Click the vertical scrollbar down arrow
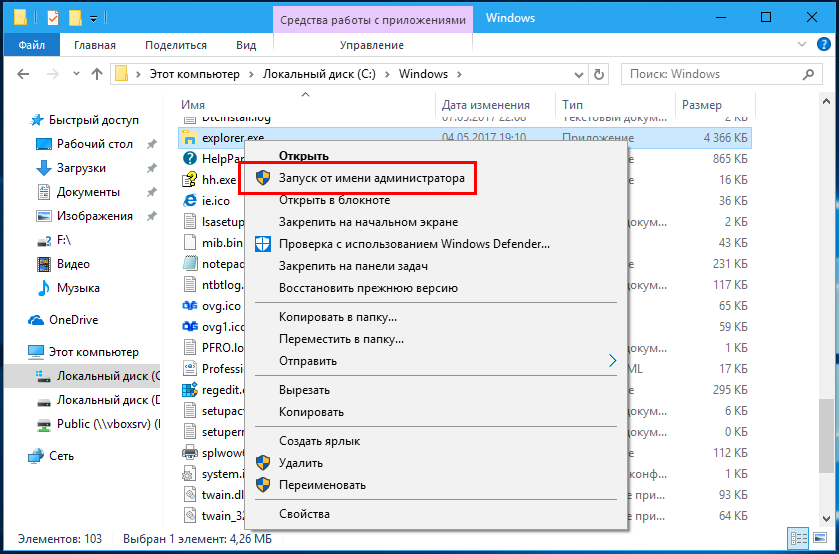The height and width of the screenshot is (554, 839). 827,518
